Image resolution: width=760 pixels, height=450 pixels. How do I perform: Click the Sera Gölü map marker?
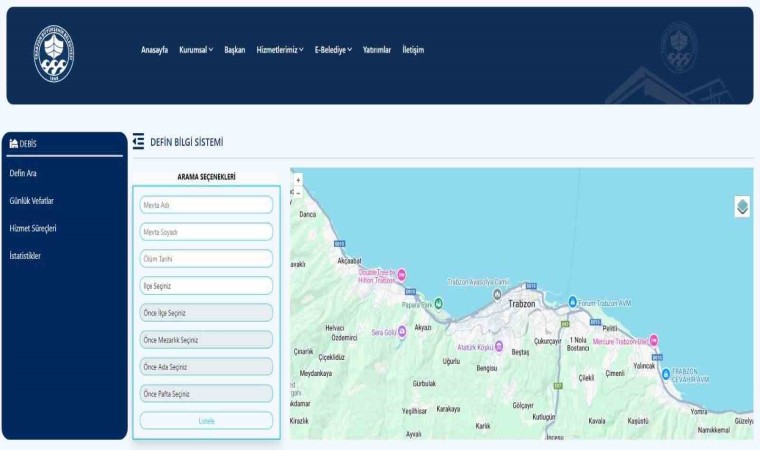coord(402,332)
